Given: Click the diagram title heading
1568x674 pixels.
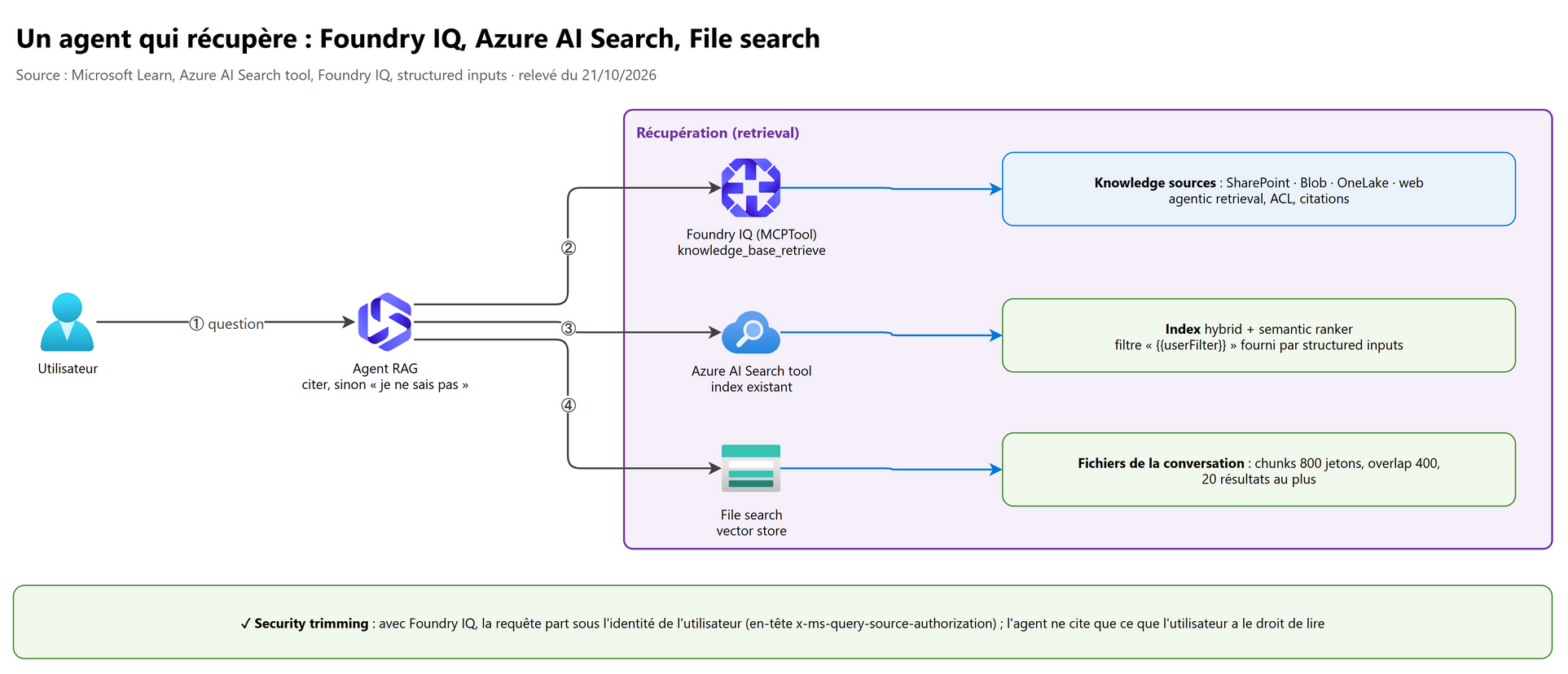Looking at the screenshot, I should [x=418, y=38].
